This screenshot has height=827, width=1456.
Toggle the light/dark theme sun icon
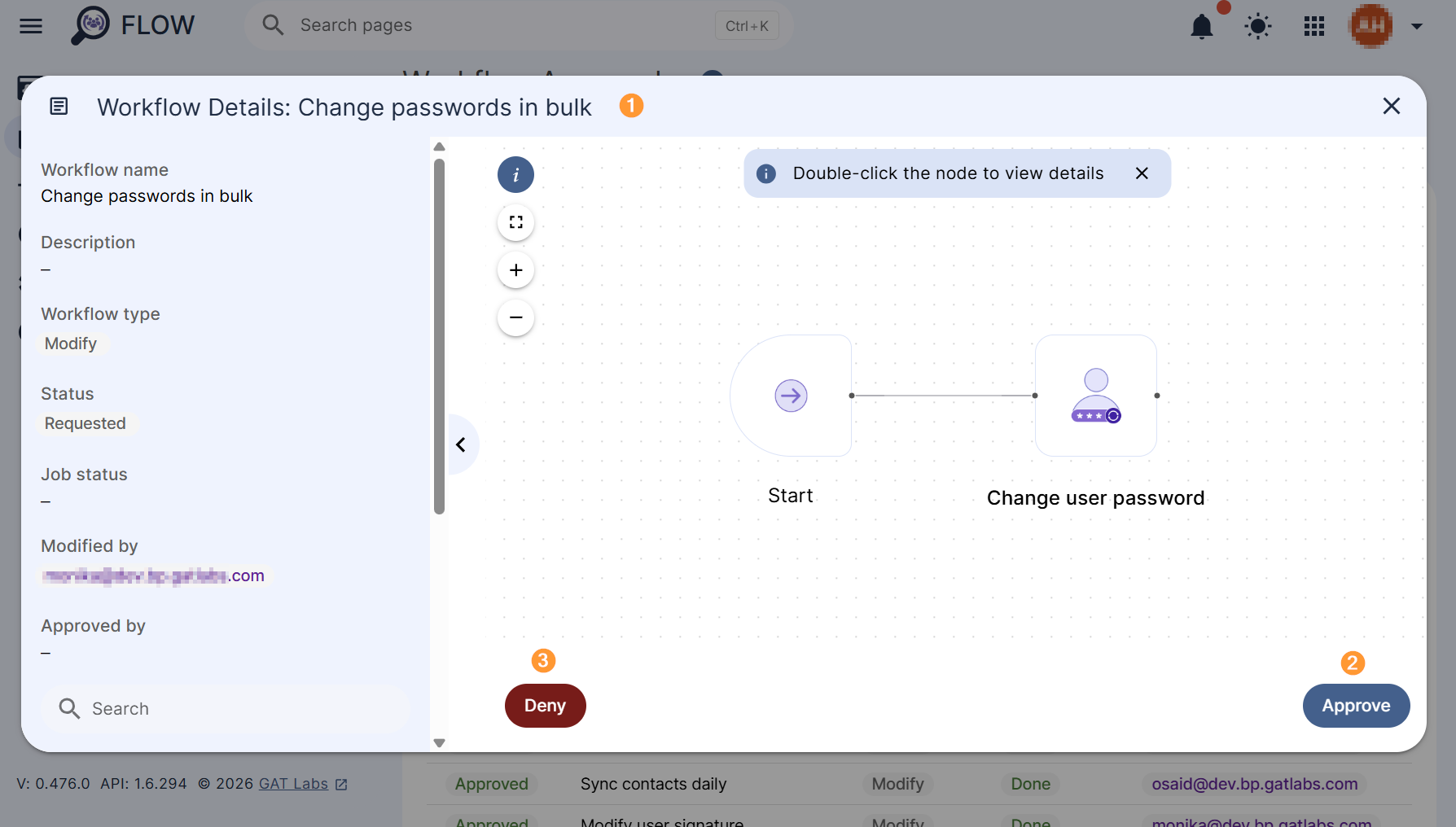[1258, 26]
